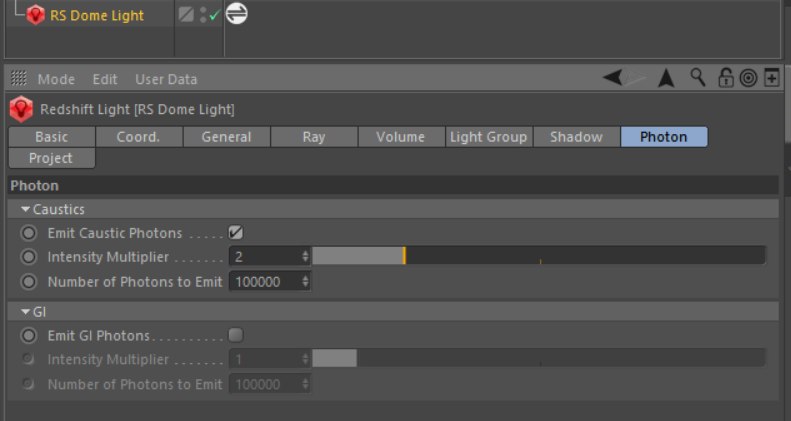Click the Photon section header label

(x=34, y=186)
